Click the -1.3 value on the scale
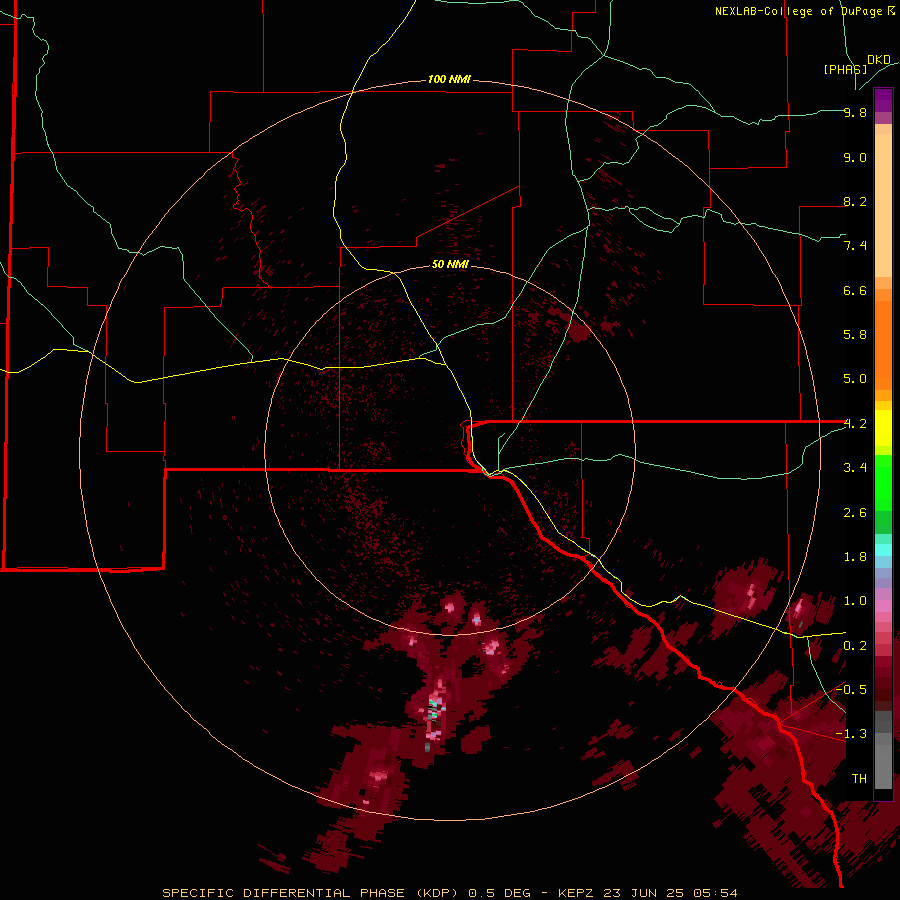Viewport: 900px width, 900px height. point(851,734)
